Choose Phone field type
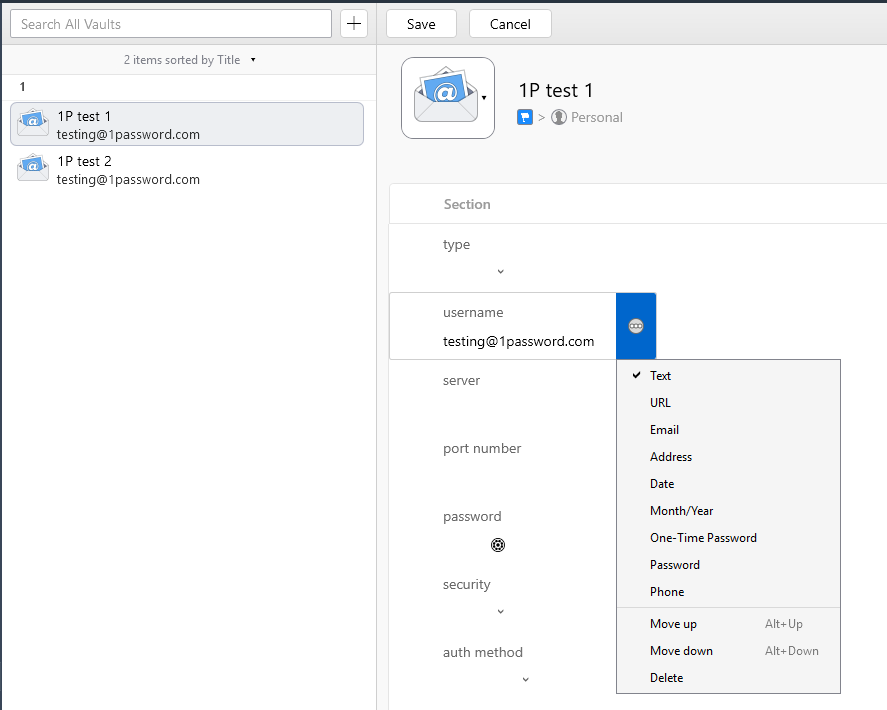 click(x=728, y=592)
